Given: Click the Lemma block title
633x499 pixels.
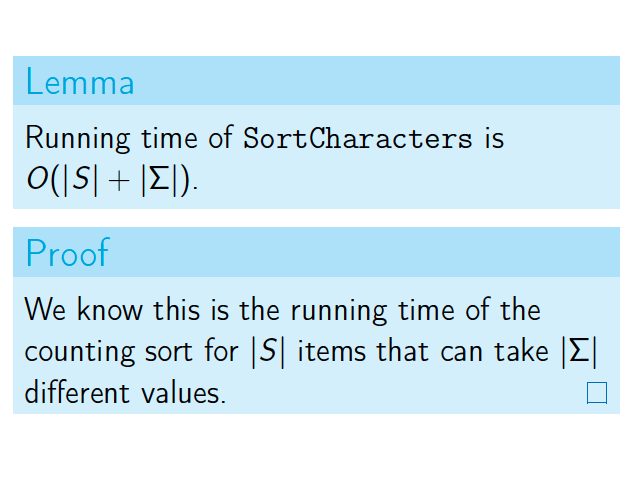Looking at the screenshot, I should click(80, 82).
